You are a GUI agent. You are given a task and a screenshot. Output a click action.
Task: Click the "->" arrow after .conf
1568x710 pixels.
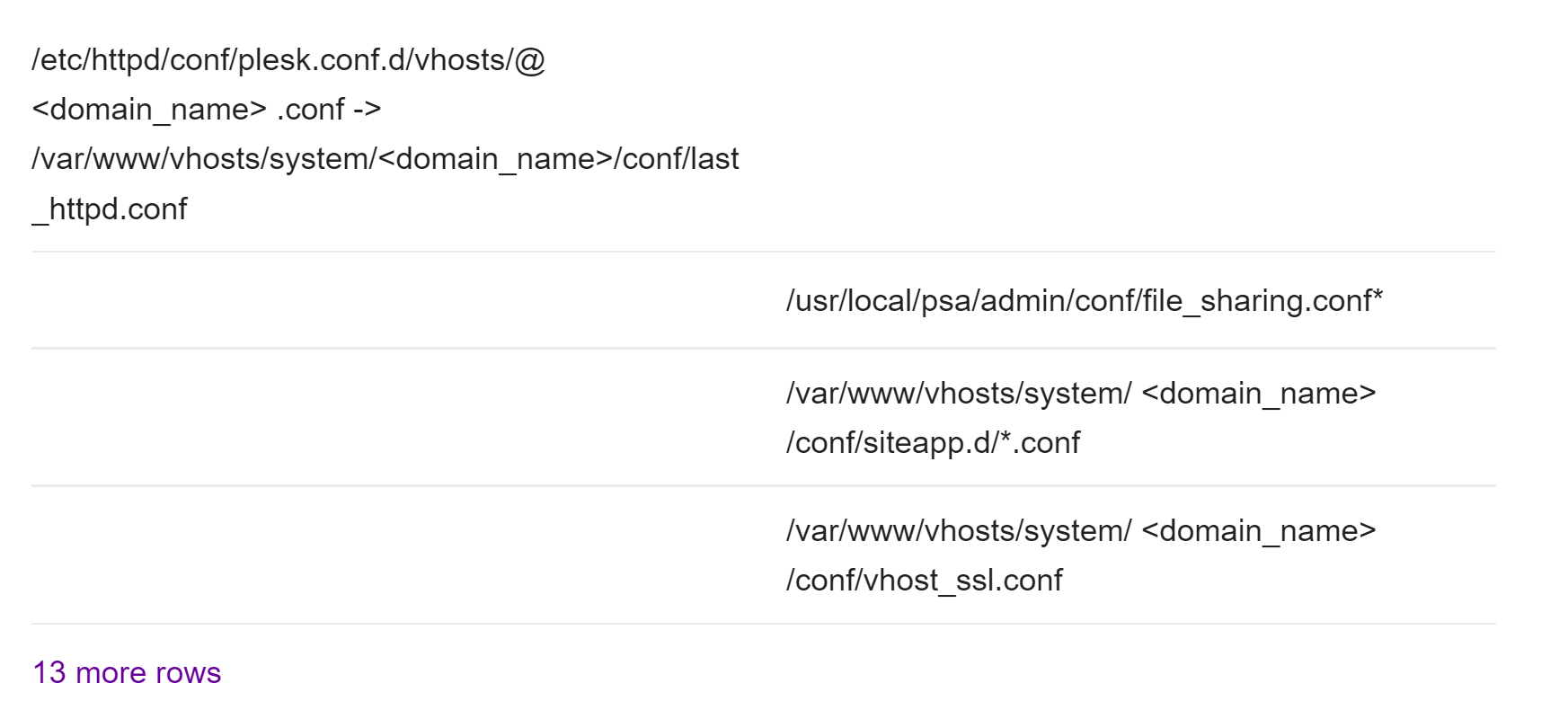tap(367, 110)
